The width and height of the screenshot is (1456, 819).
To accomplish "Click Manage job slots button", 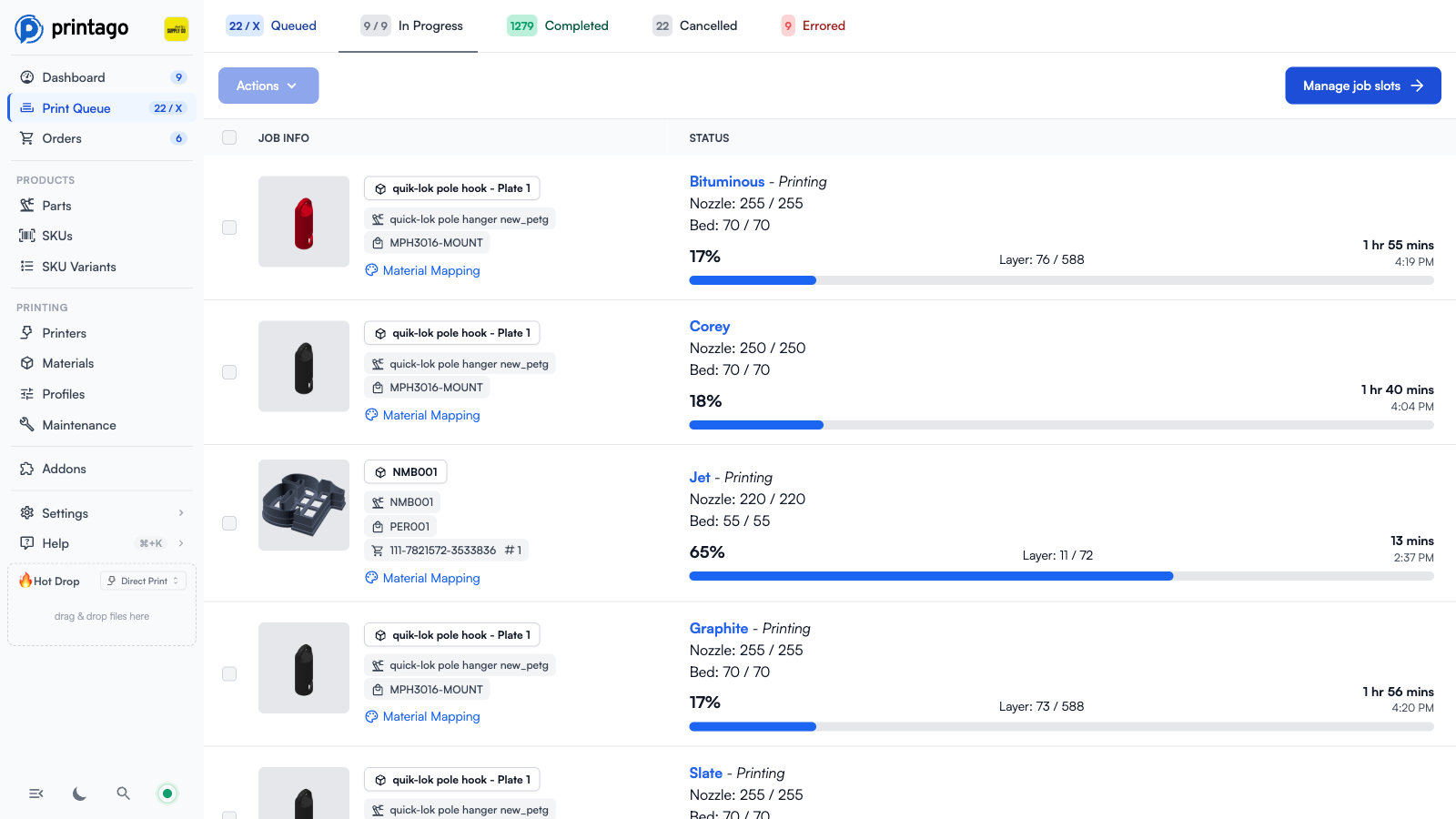I will tap(1363, 86).
